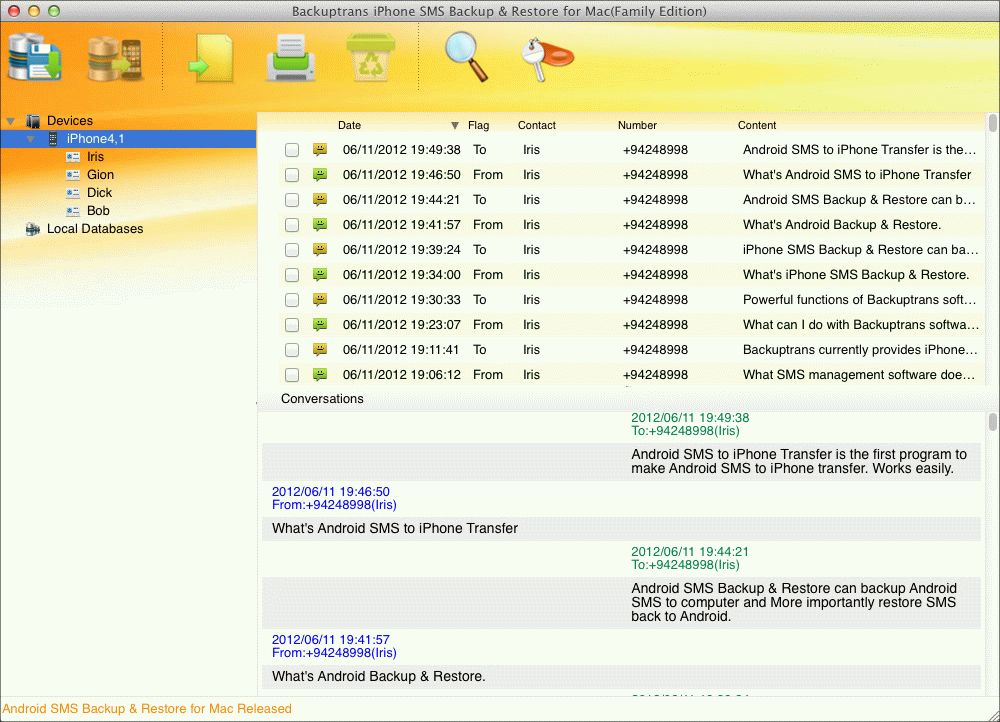The width and height of the screenshot is (1000, 722).
Task: Click the recycle bin delete icon
Action: 369,57
